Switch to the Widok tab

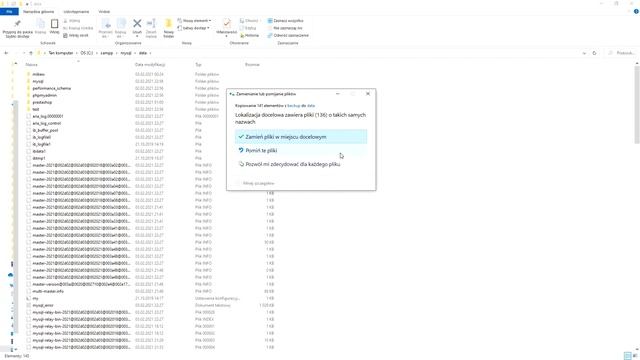coord(104,11)
